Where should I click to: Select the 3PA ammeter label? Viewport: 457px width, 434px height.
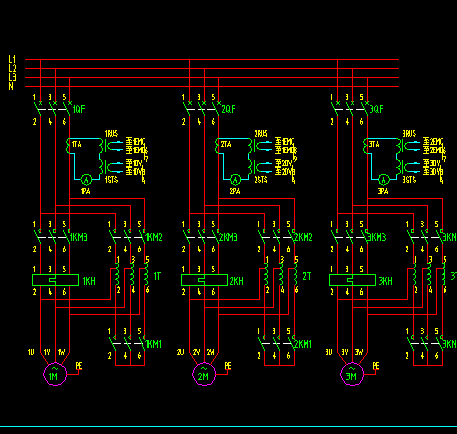tap(383, 191)
